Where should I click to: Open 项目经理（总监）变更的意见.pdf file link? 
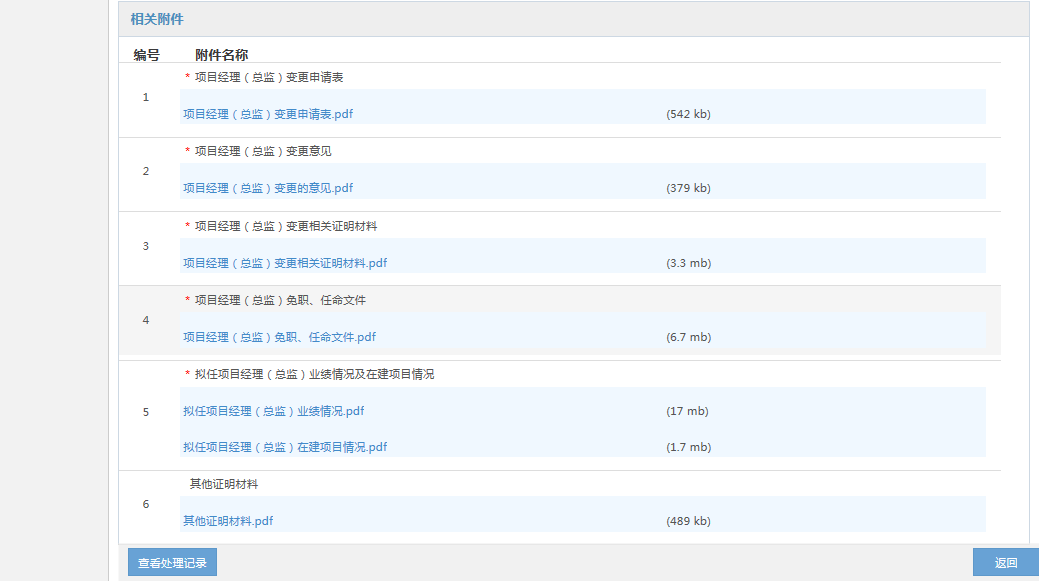268,188
